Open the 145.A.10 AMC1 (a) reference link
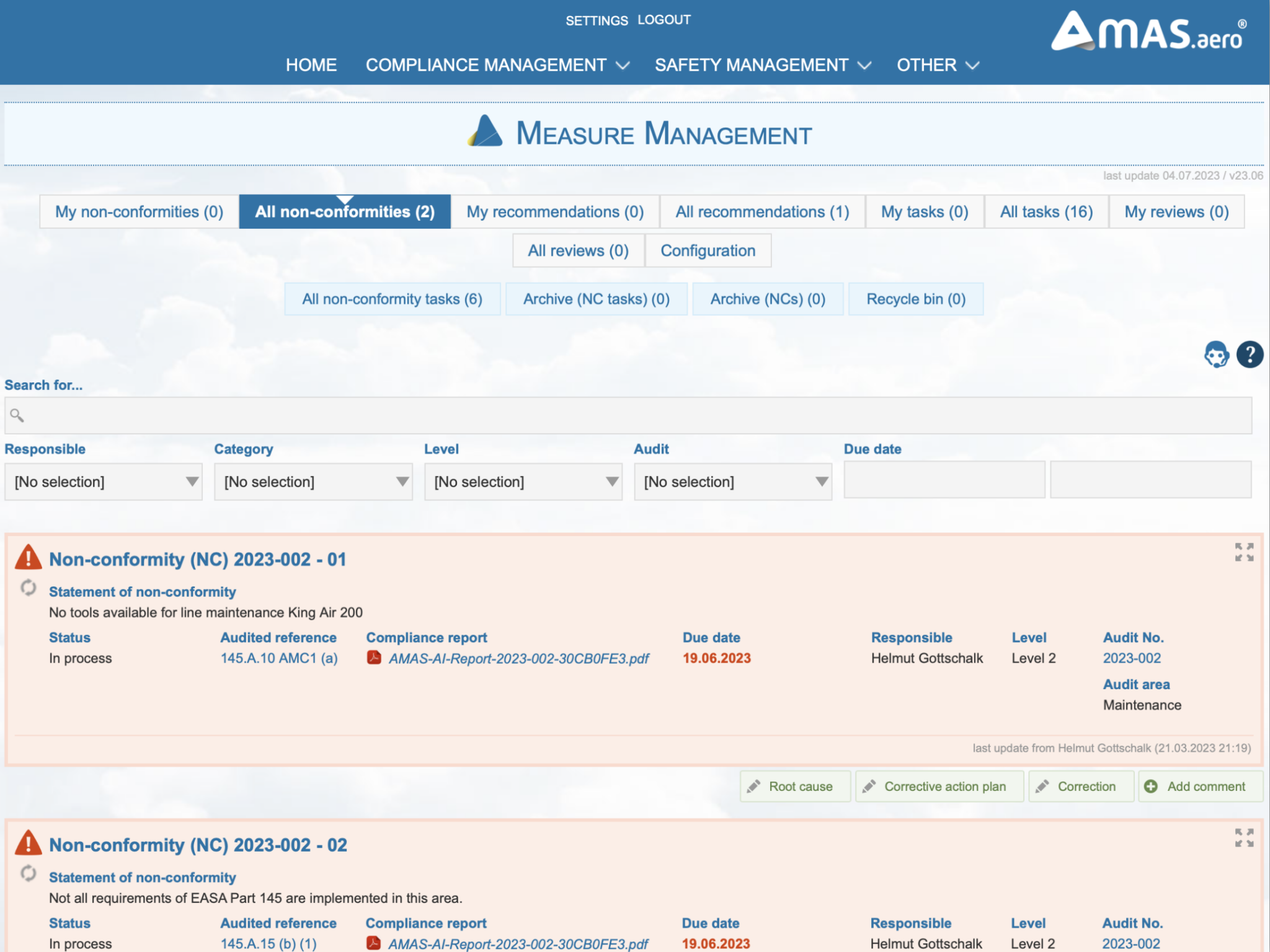This screenshot has height=952, width=1270. click(x=279, y=658)
